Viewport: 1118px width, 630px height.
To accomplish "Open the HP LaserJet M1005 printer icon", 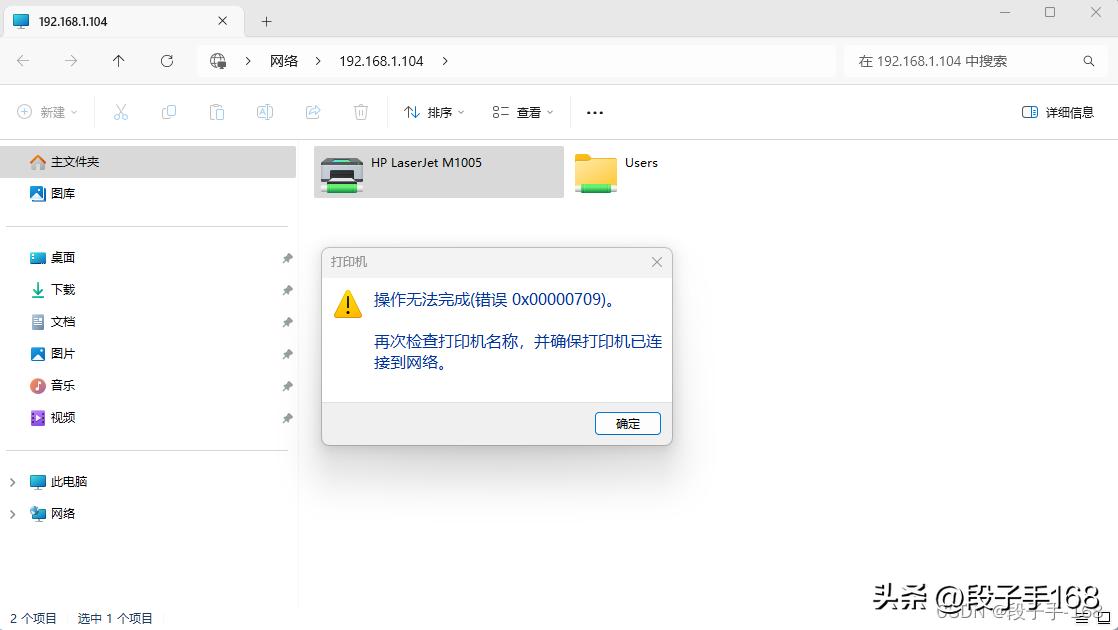I will [x=343, y=171].
